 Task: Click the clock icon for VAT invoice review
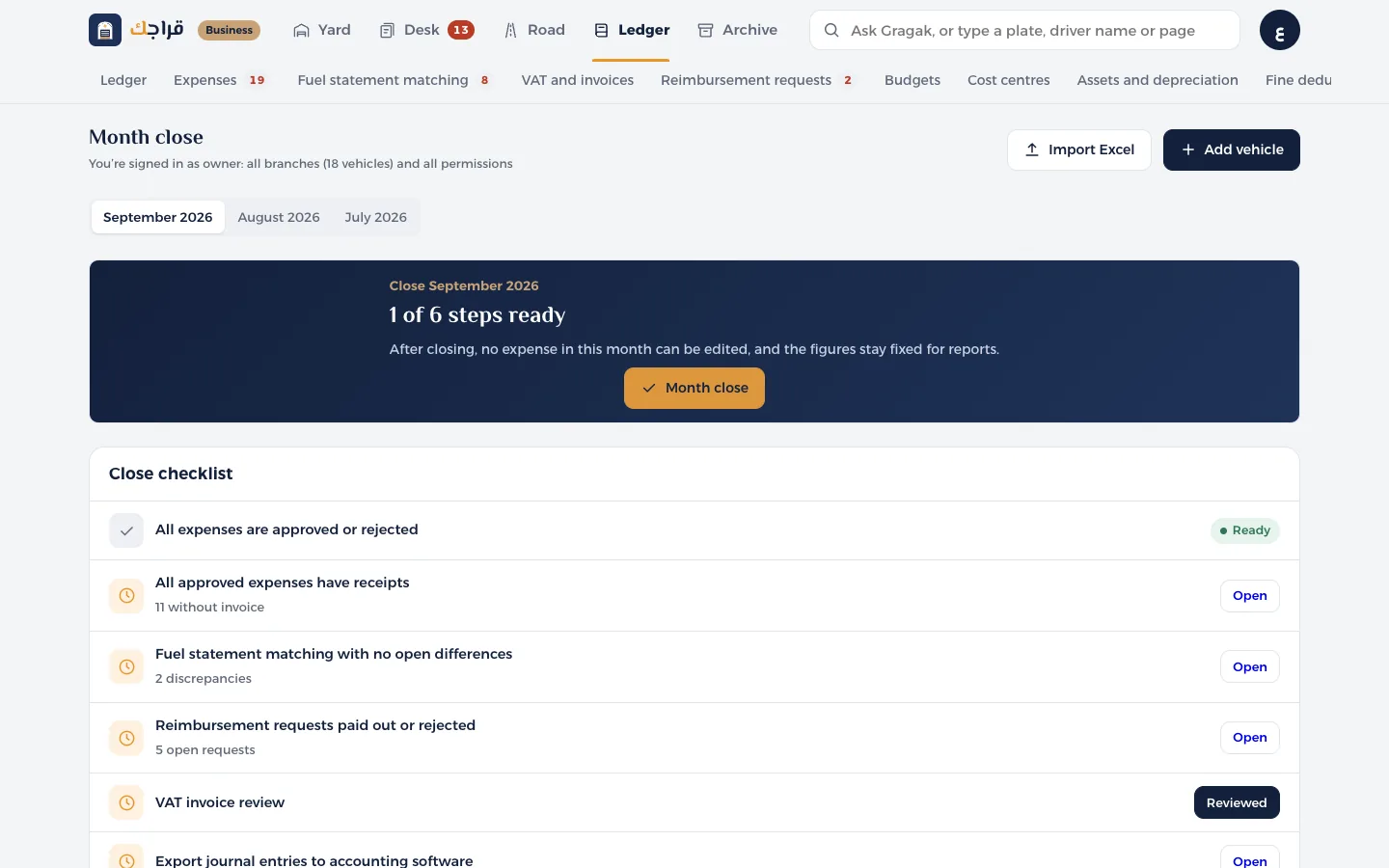pos(126,802)
